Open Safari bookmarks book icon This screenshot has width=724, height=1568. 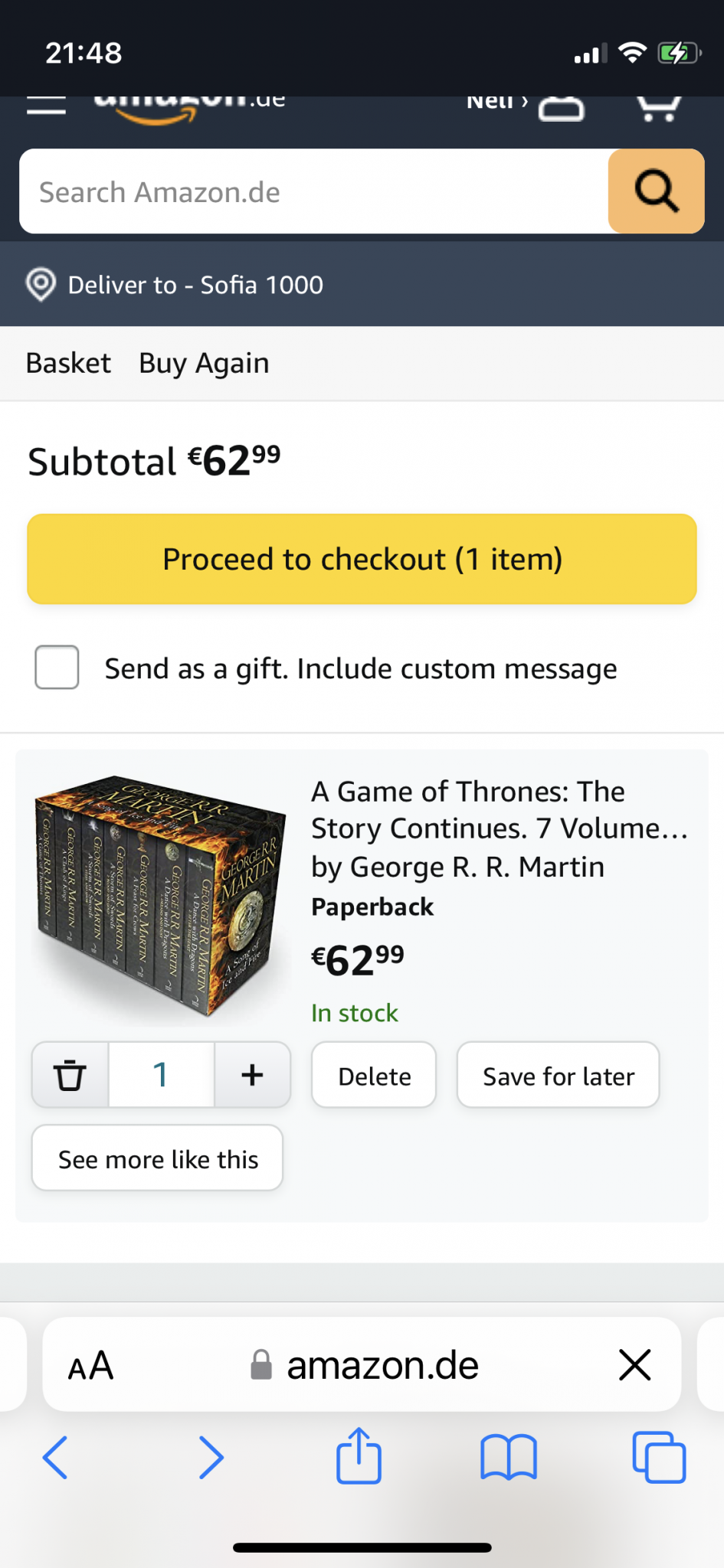pyautogui.click(x=509, y=1456)
